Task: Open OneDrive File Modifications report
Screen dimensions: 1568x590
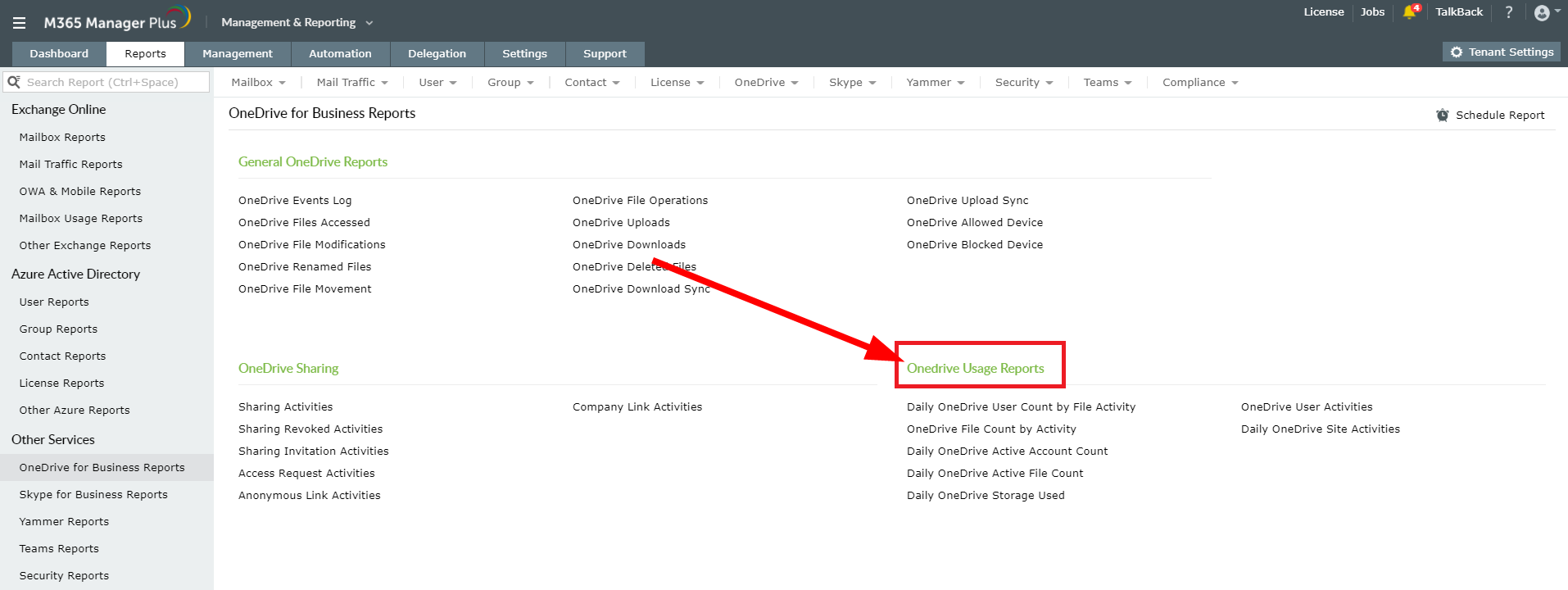Action: [x=312, y=245]
